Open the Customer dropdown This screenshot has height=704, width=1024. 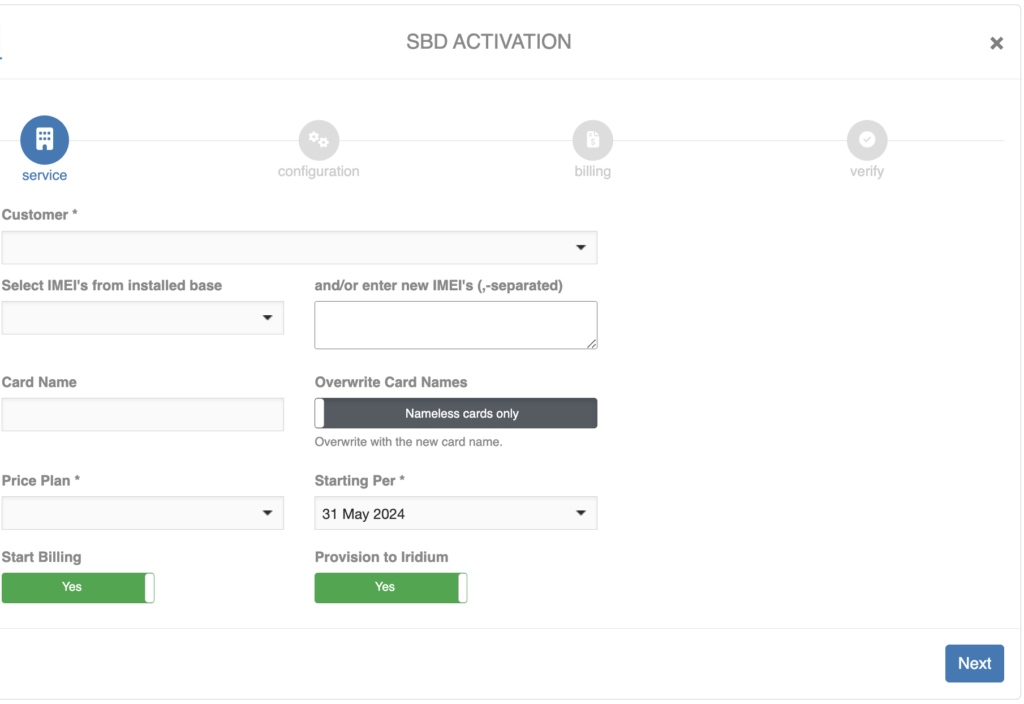(x=299, y=247)
